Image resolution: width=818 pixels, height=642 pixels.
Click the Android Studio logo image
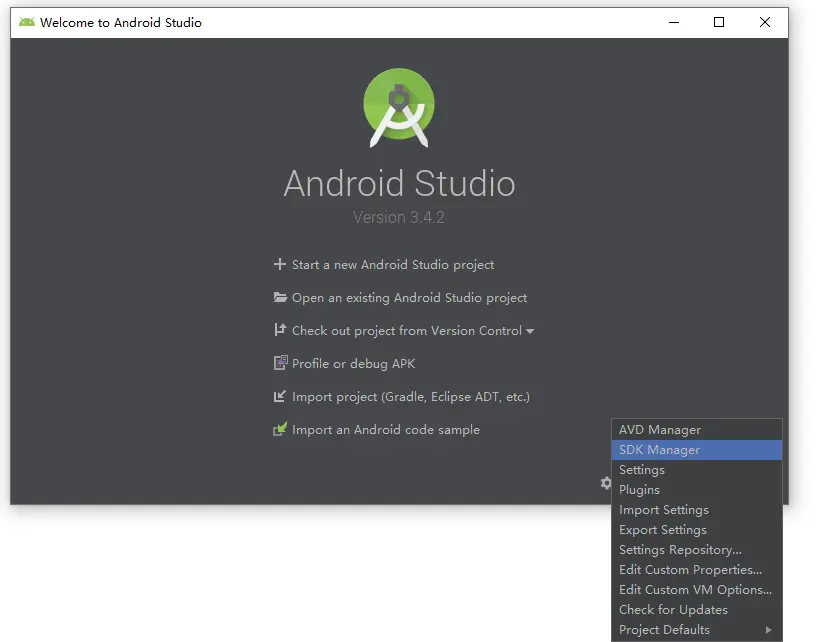tap(399, 105)
